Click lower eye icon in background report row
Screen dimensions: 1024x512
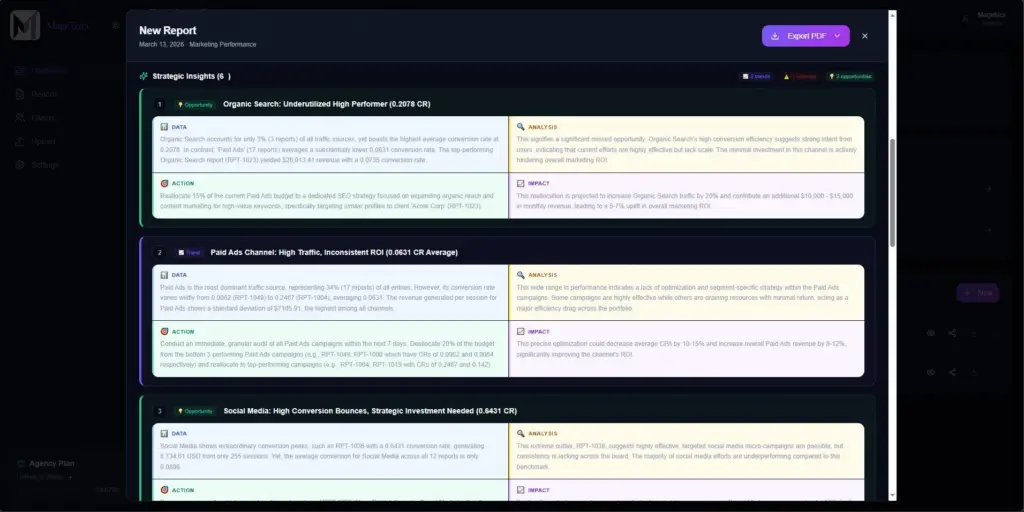[x=931, y=372]
